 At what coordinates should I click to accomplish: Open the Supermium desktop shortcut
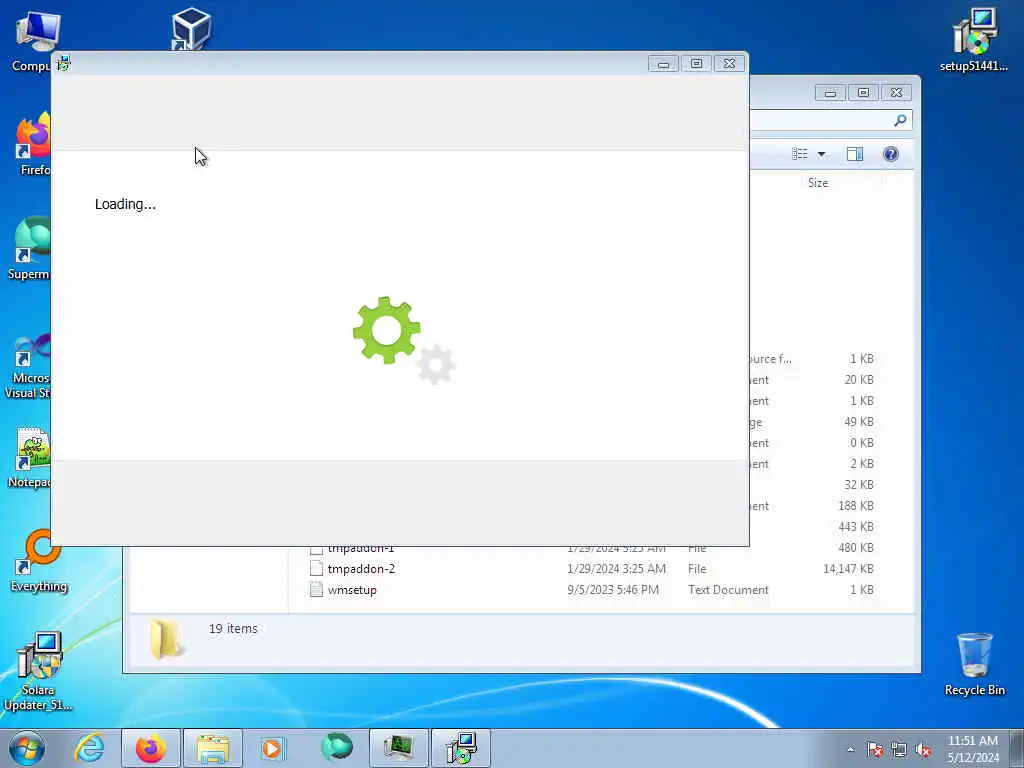(x=31, y=248)
